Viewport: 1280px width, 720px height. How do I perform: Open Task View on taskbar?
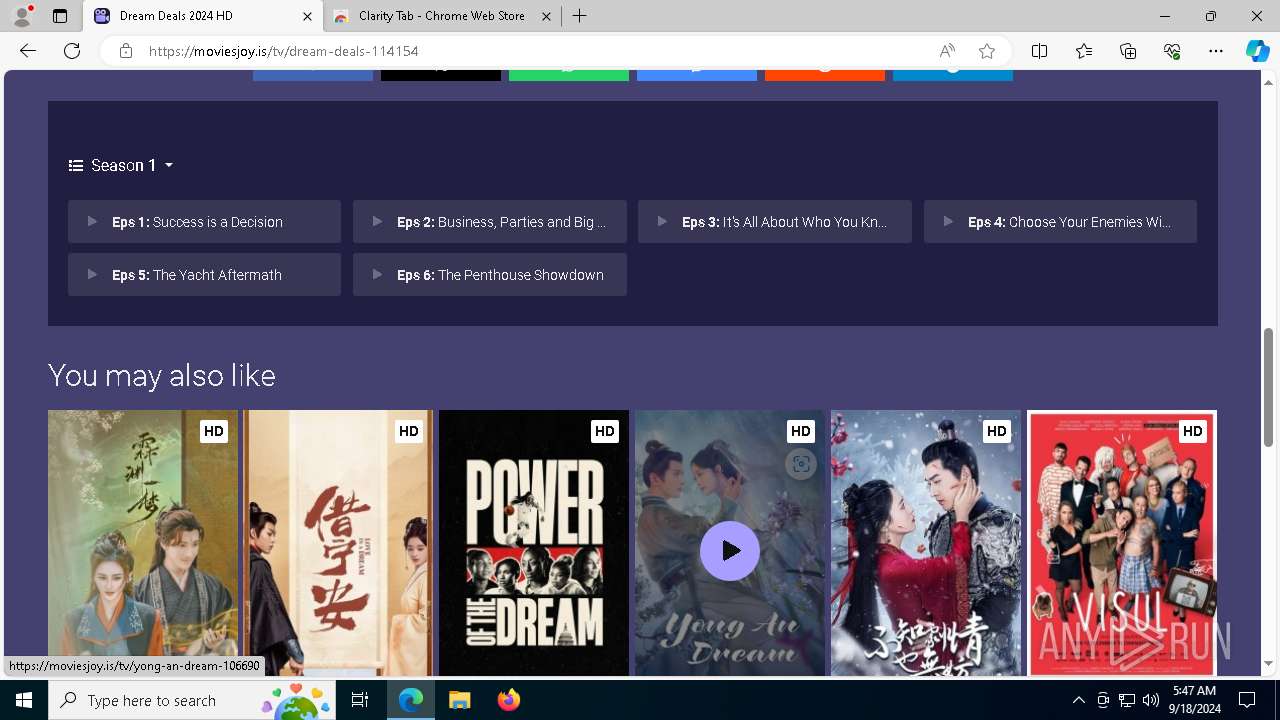360,700
